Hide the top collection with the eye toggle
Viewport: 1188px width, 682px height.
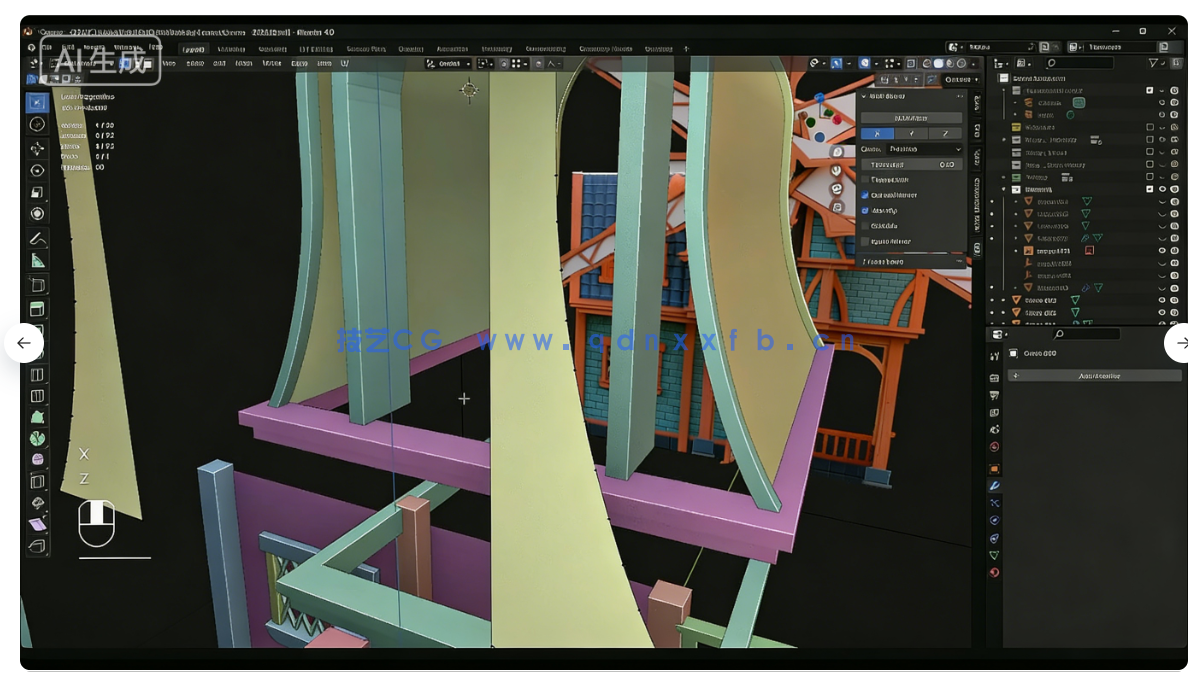pyautogui.click(x=1162, y=90)
